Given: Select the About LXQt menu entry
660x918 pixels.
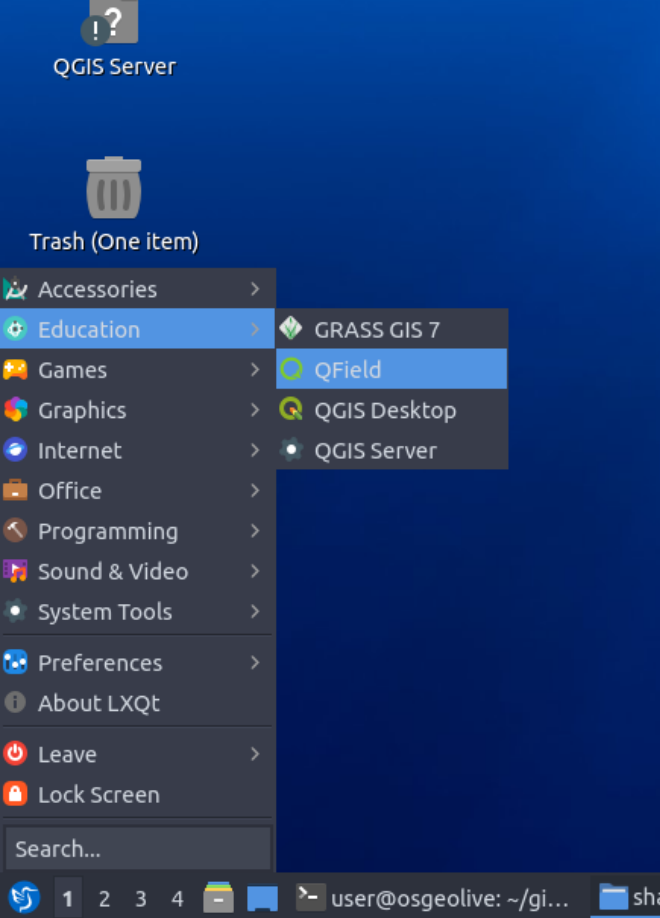Looking at the screenshot, I should 138,703.
